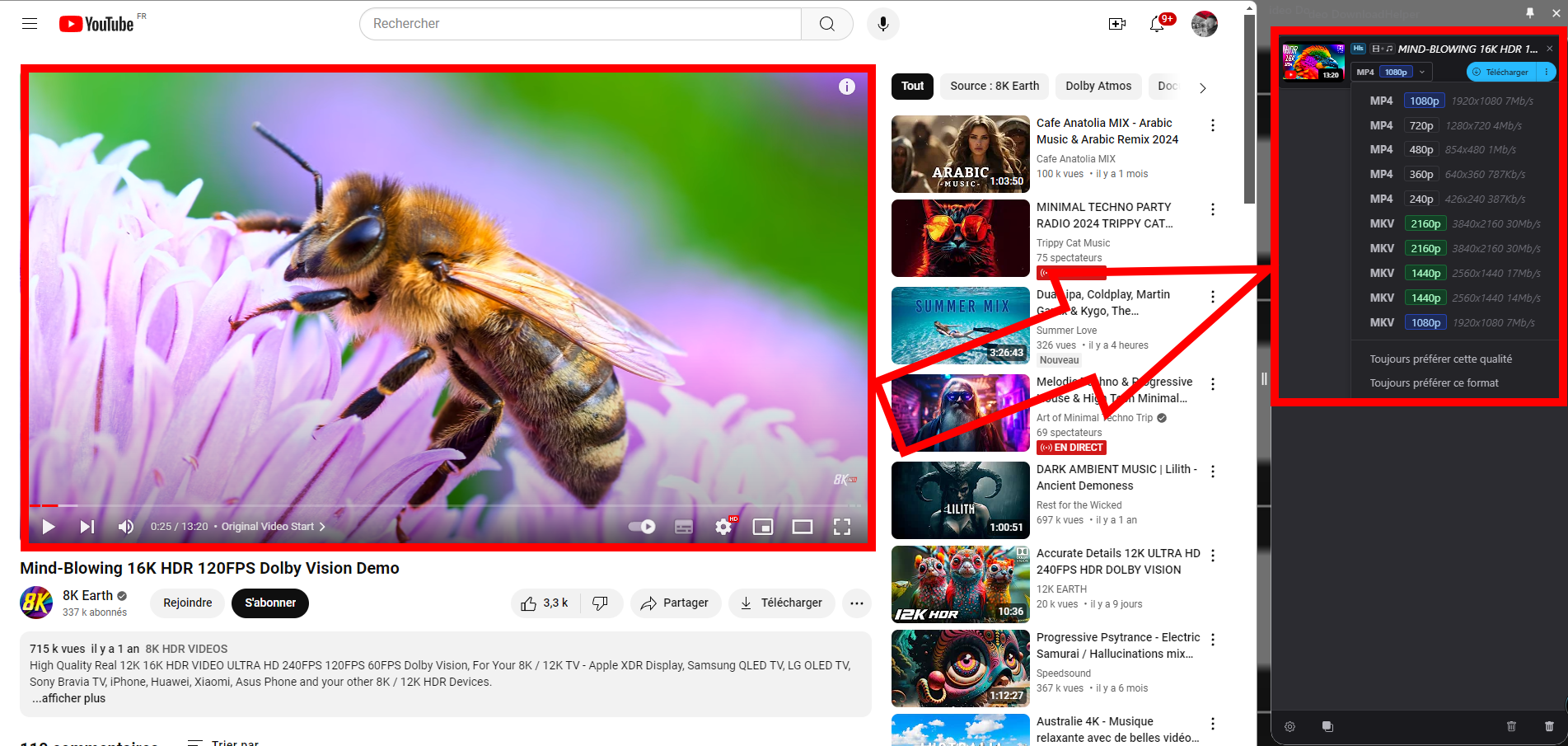Play the video
This screenshot has width=1568, height=746.
click(49, 527)
